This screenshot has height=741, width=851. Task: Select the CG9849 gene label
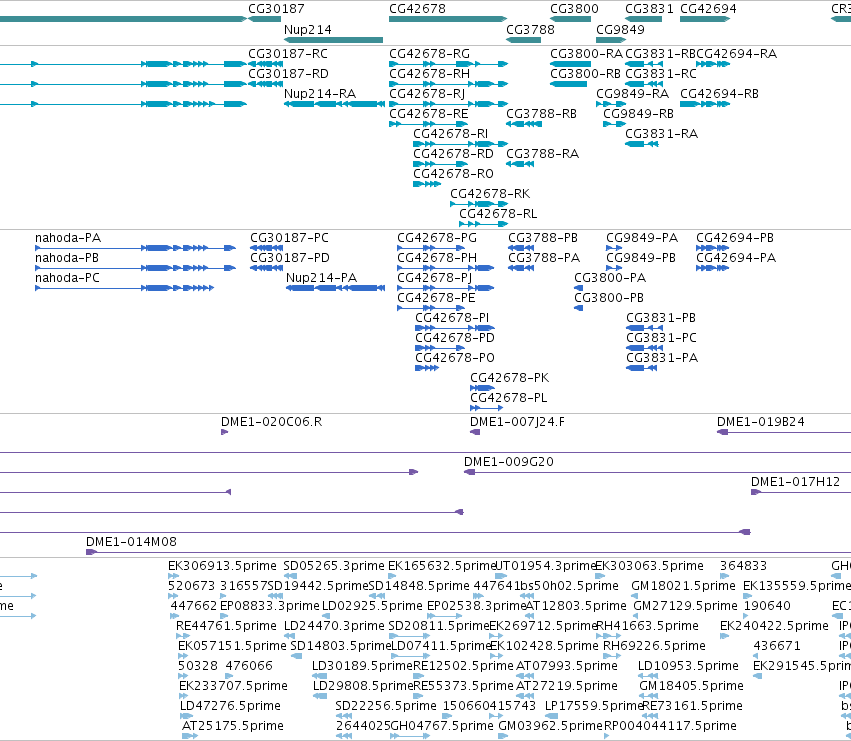pyautogui.click(x=620, y=29)
